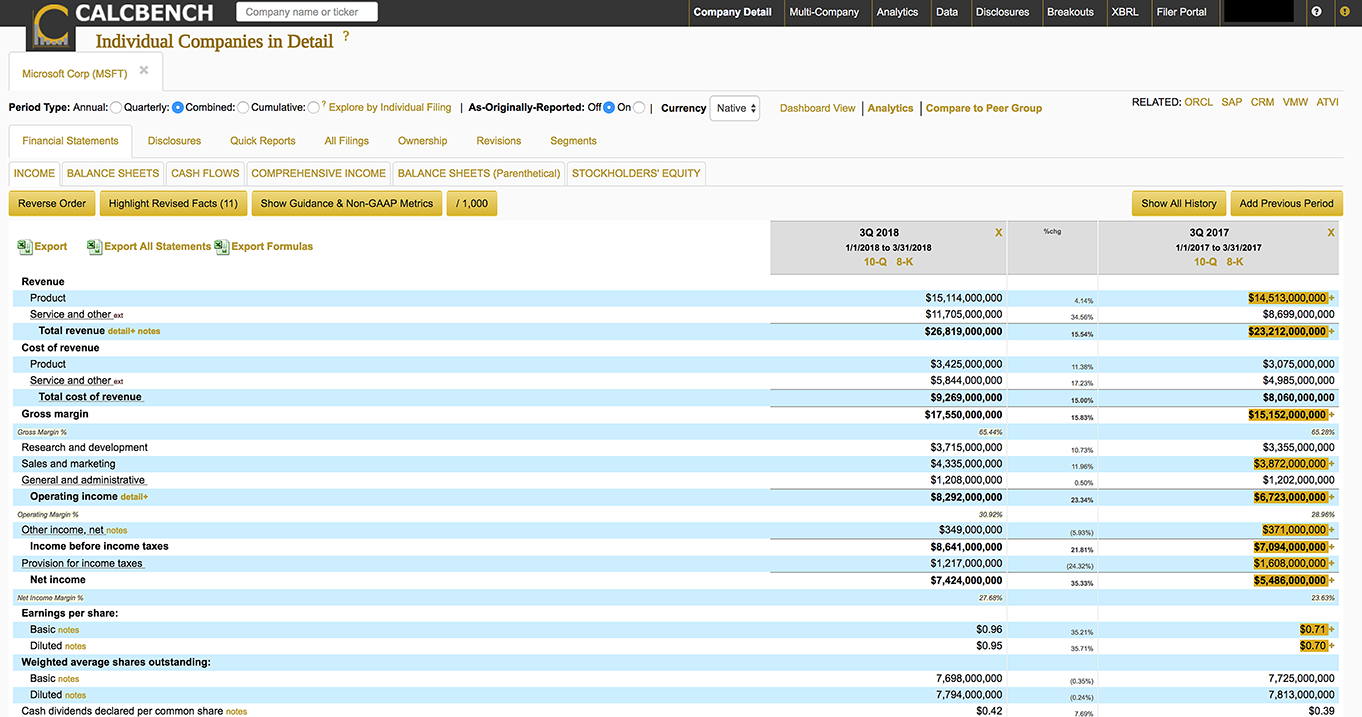Expand Total revenue detail+
Viewport: 1362px width, 717px height.
(120, 331)
